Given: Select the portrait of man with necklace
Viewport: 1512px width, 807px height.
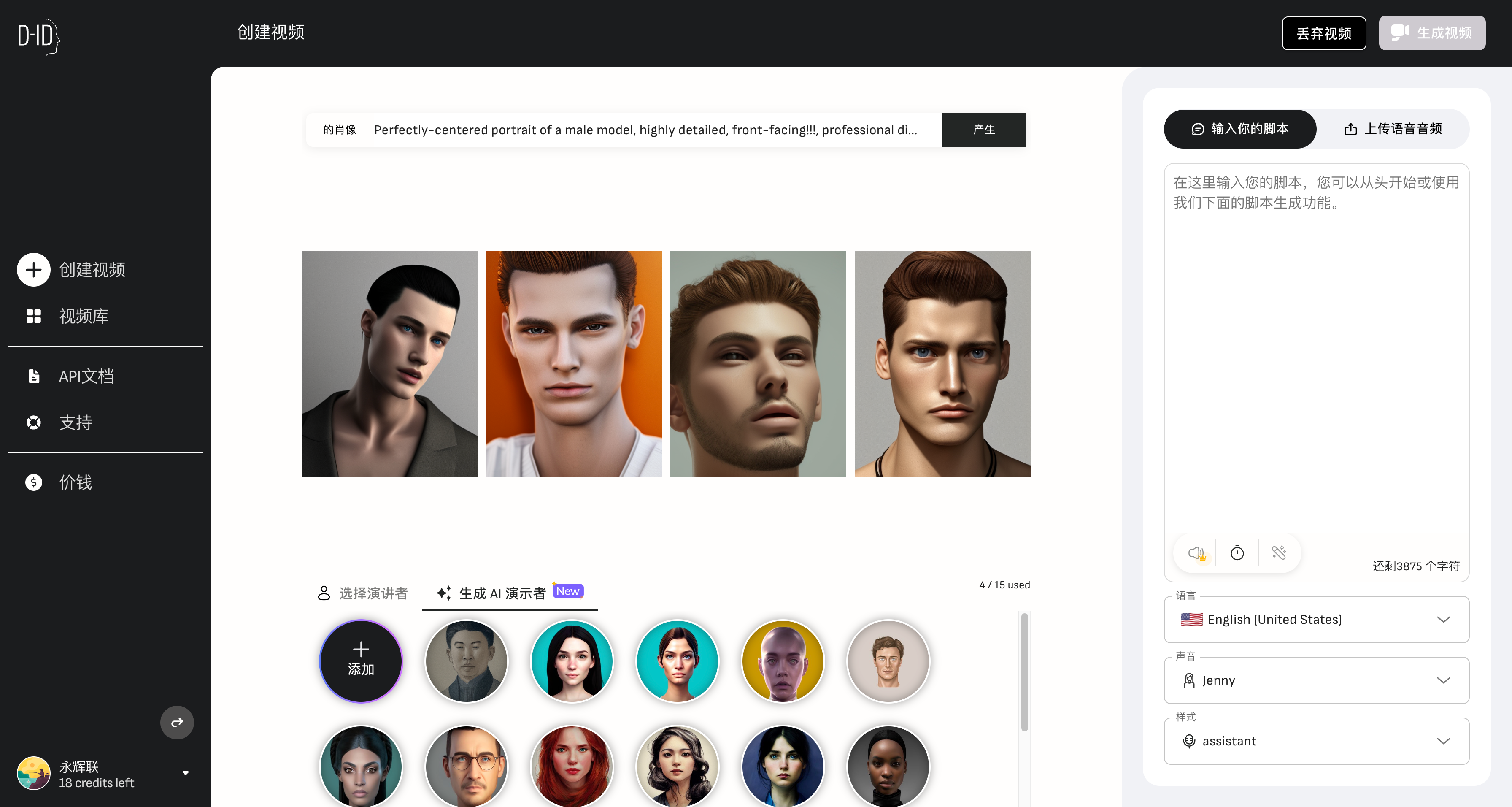Looking at the screenshot, I should pyautogui.click(x=942, y=364).
